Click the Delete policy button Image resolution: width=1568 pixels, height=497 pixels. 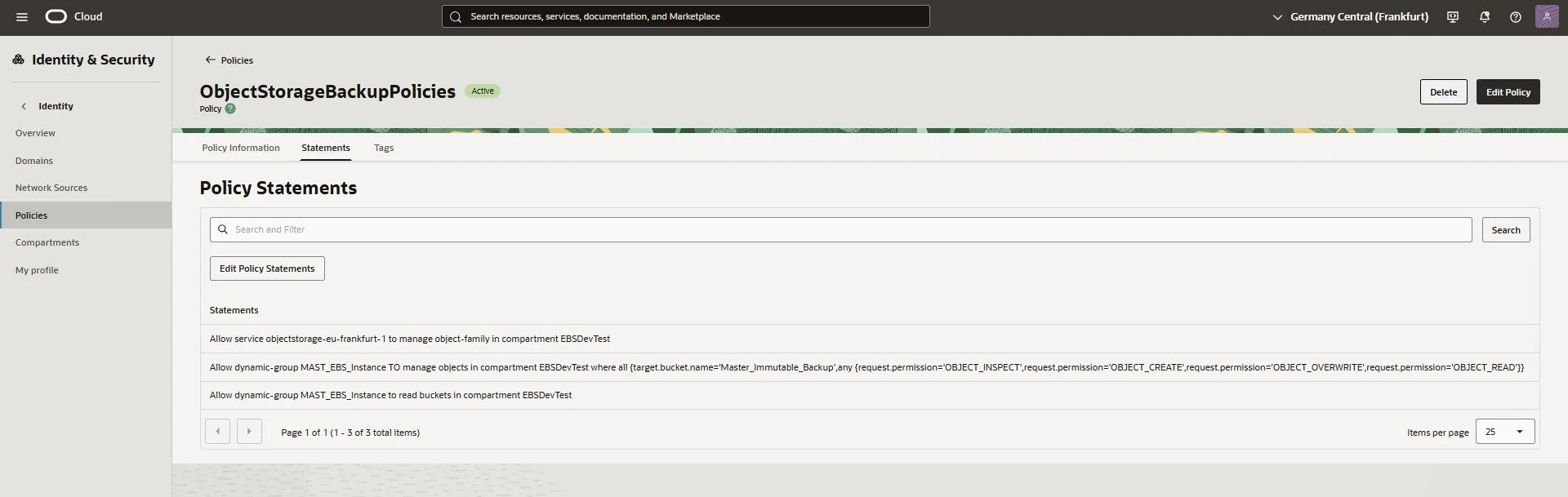(x=1443, y=92)
